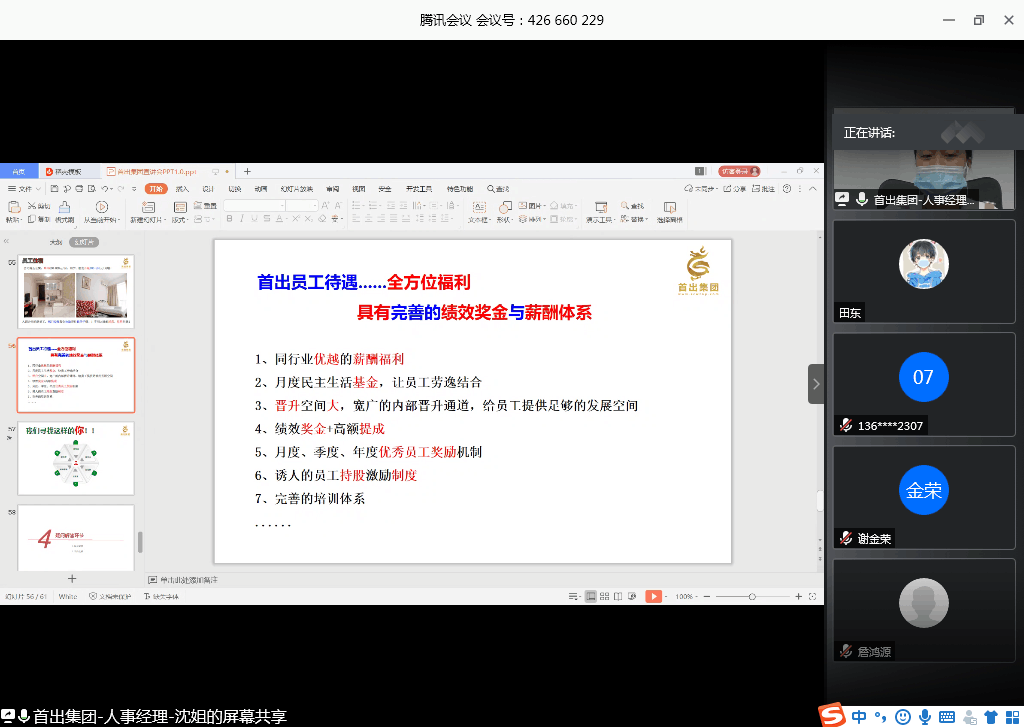The height and width of the screenshot is (727, 1024).
Task: Click the orange slideshow play button
Action: coord(653,596)
